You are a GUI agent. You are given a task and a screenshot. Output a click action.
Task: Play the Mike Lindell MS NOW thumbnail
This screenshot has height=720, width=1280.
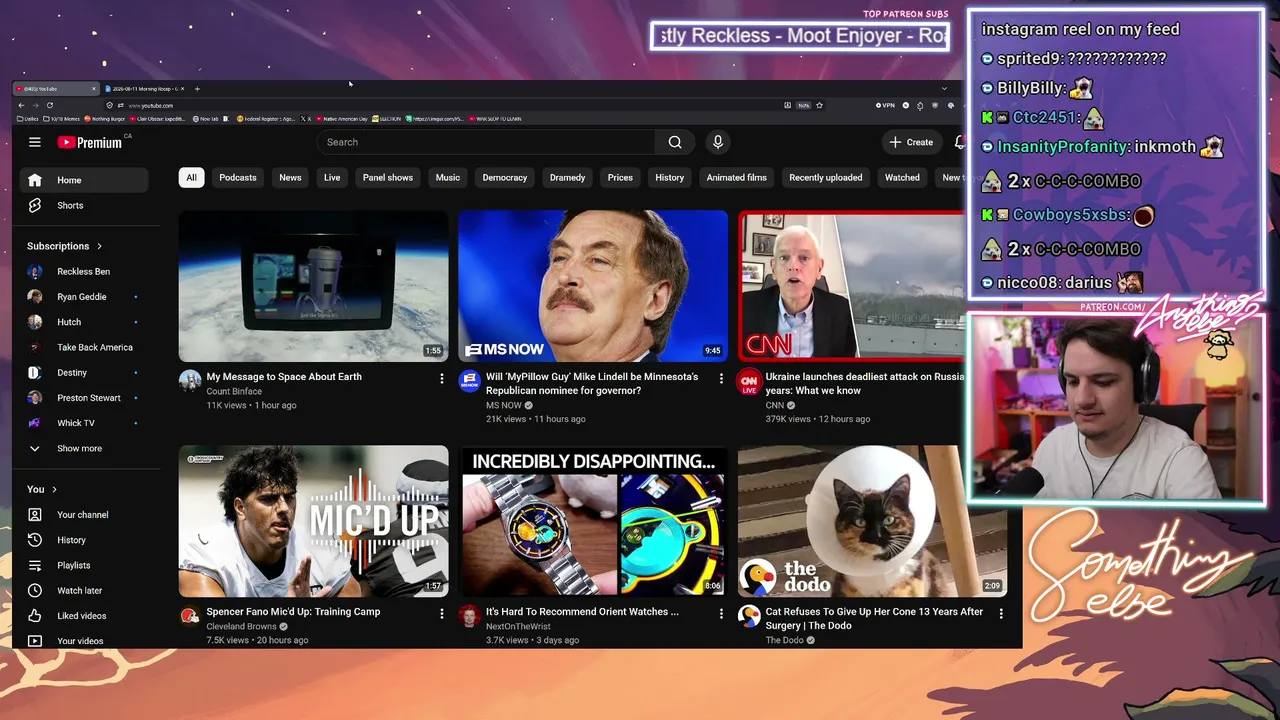click(593, 286)
